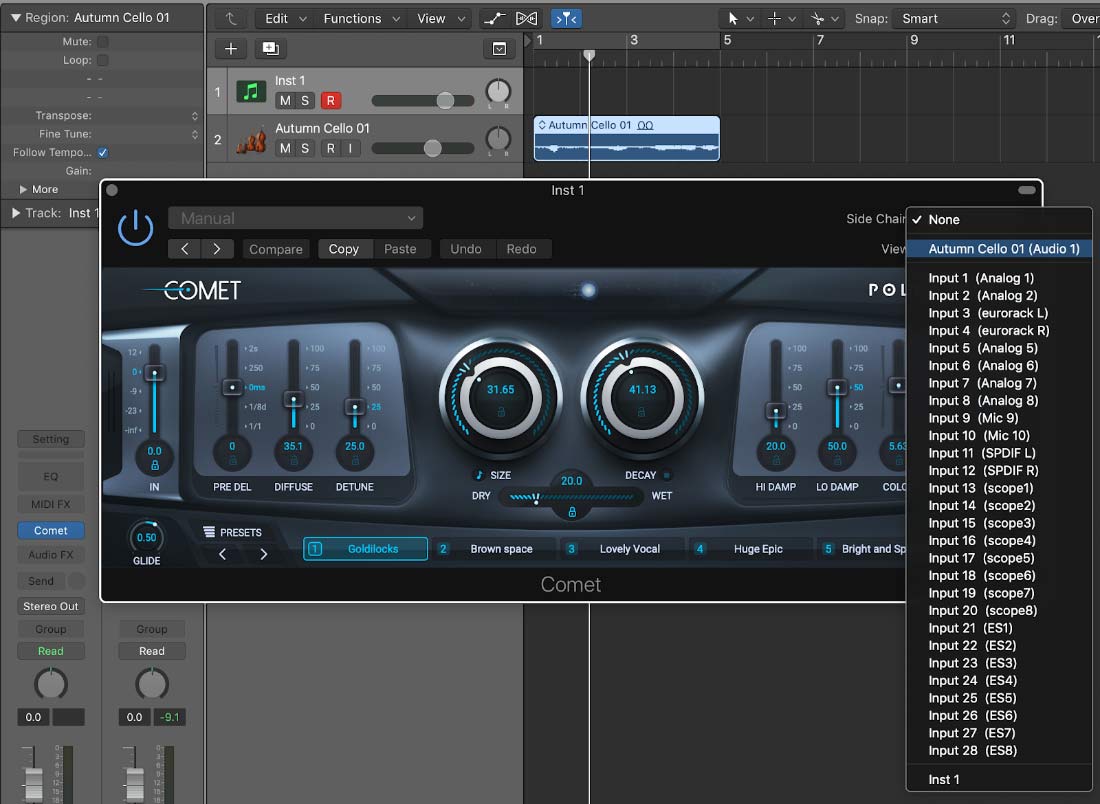Click the Inst 1 green music note icon
Image resolution: width=1100 pixels, height=804 pixels.
pos(250,91)
